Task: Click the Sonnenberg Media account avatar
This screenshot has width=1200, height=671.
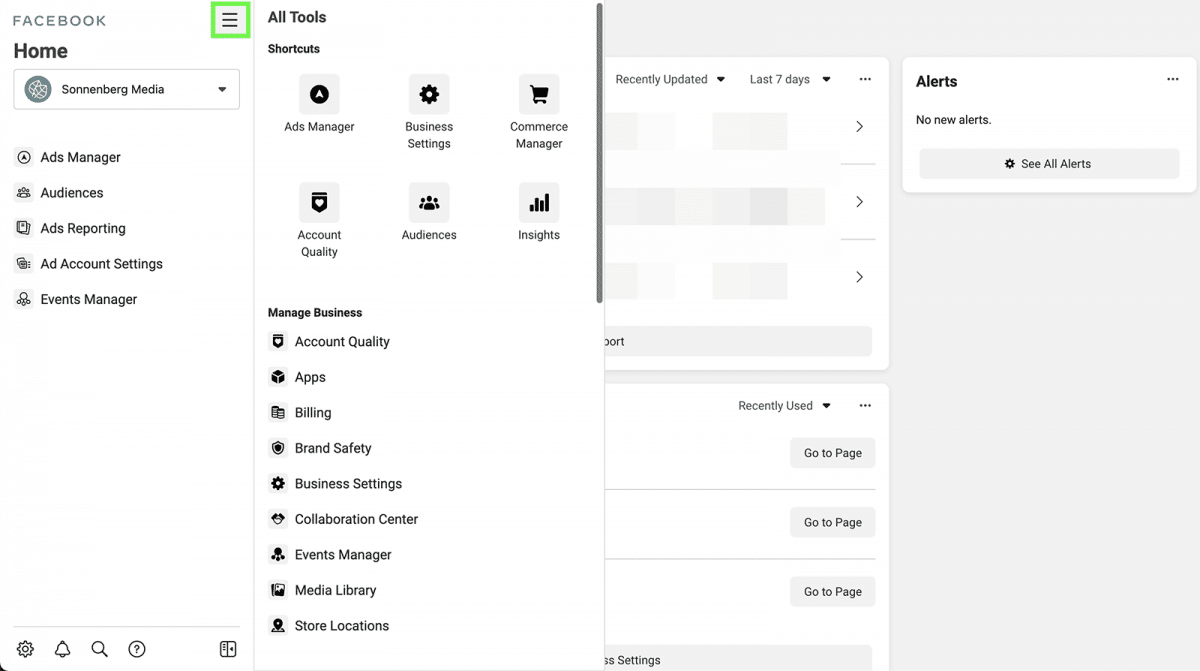Action: pyautogui.click(x=38, y=89)
